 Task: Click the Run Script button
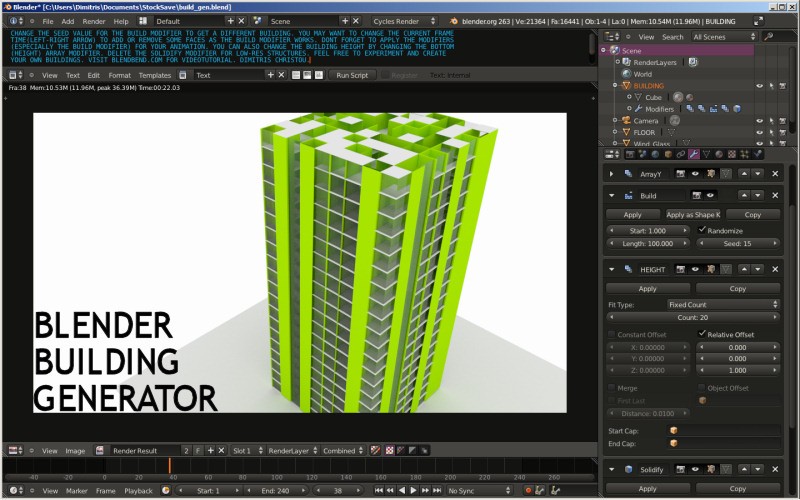tap(352, 75)
